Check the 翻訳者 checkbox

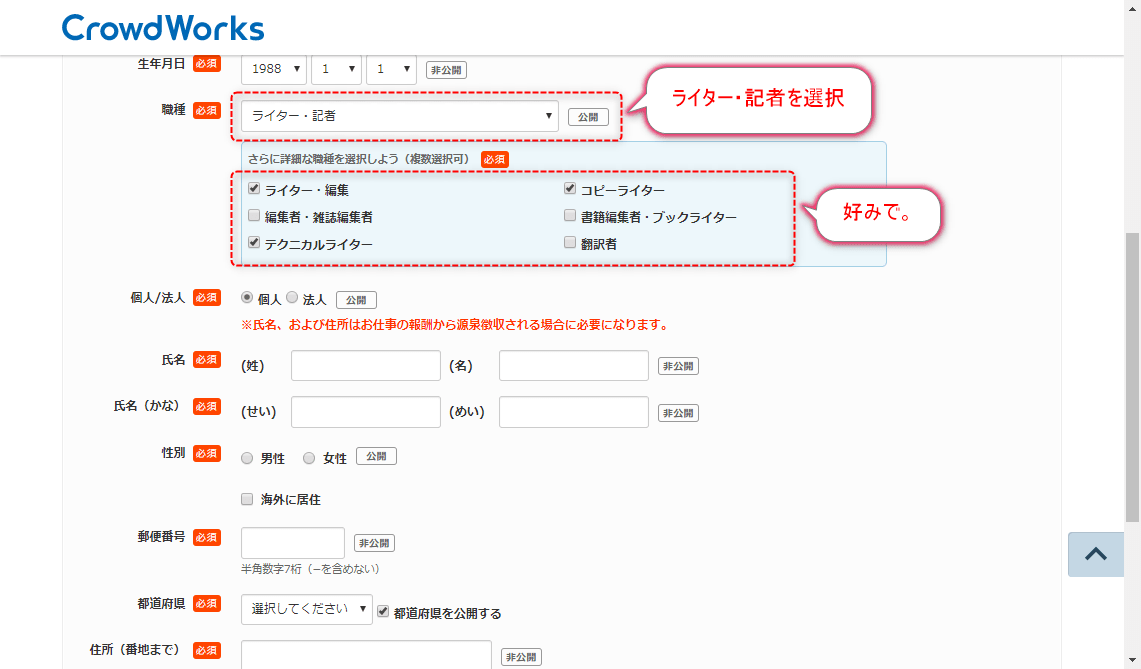click(x=570, y=242)
